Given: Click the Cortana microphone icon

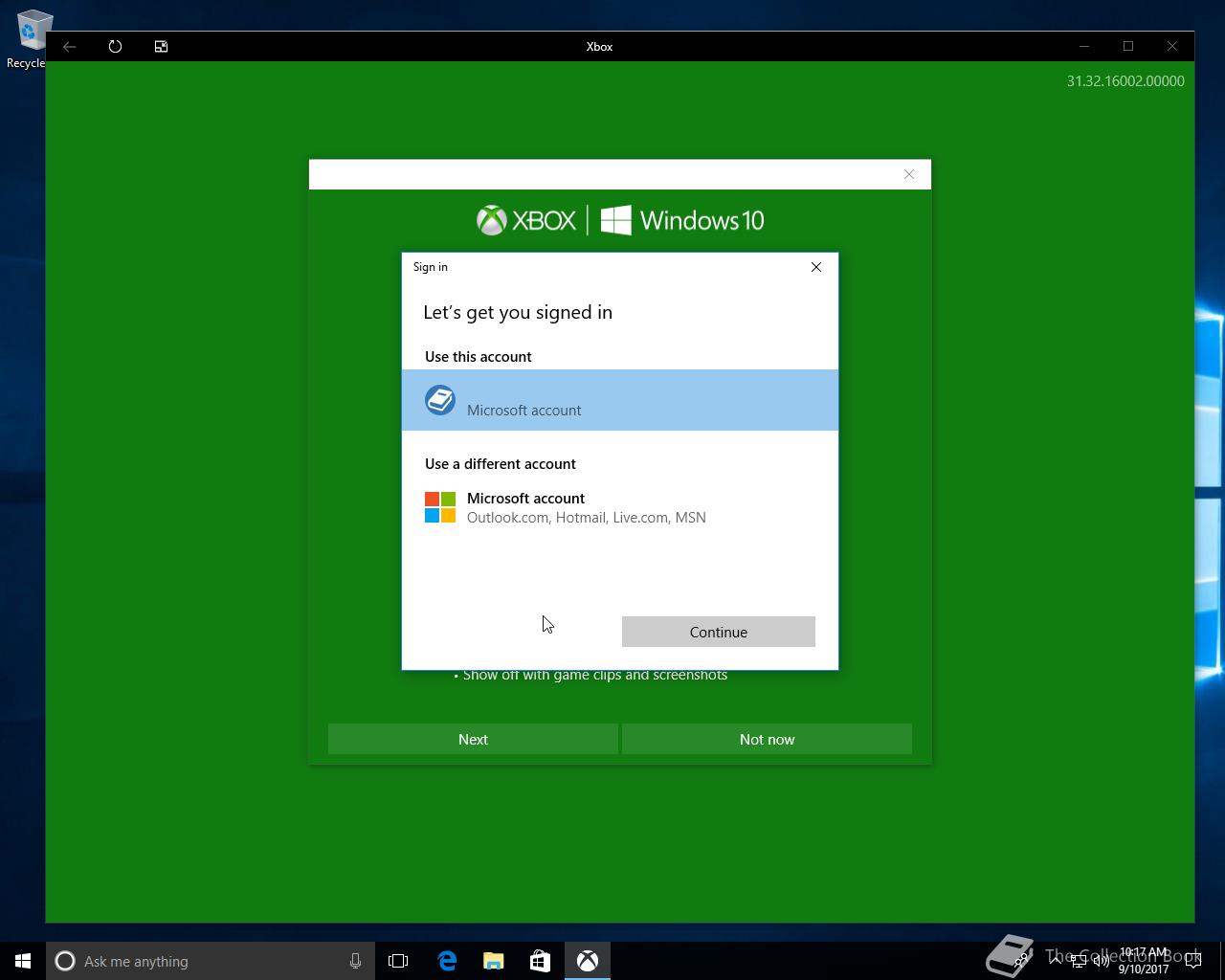Looking at the screenshot, I should coord(355,961).
